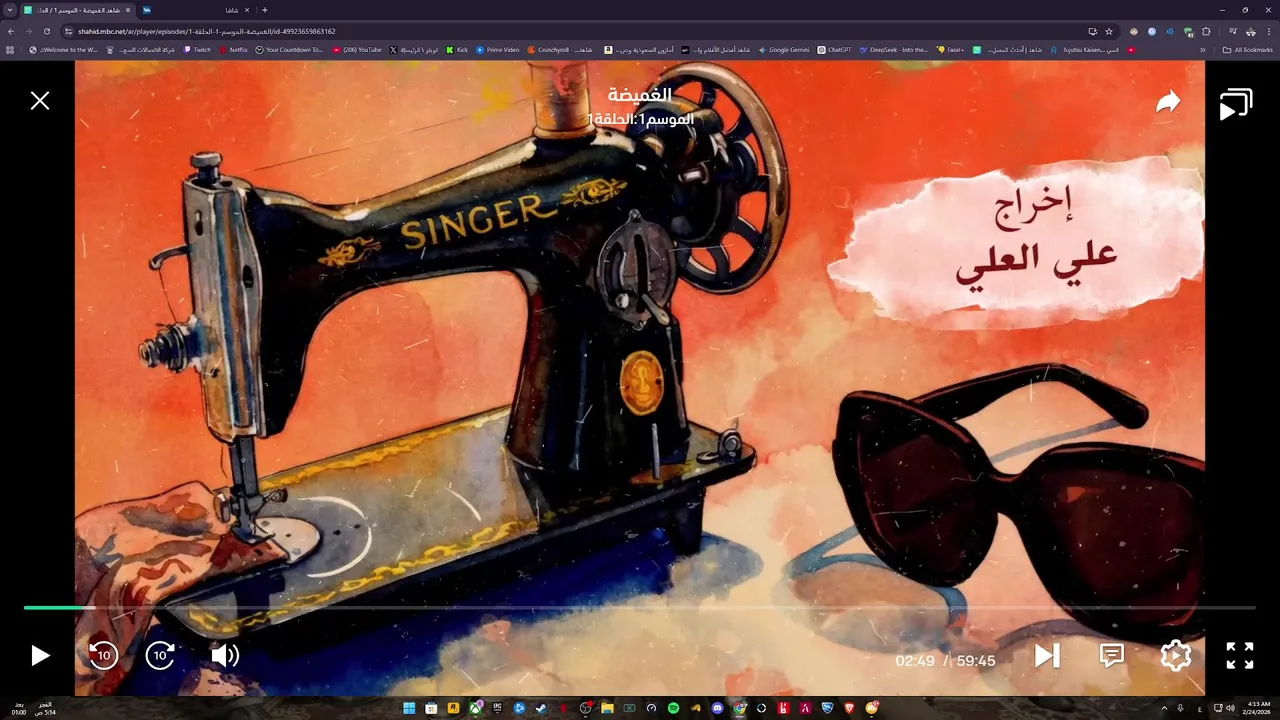Go back to the previous page
Viewport: 1280px width, 720px height.
click(x=11, y=31)
